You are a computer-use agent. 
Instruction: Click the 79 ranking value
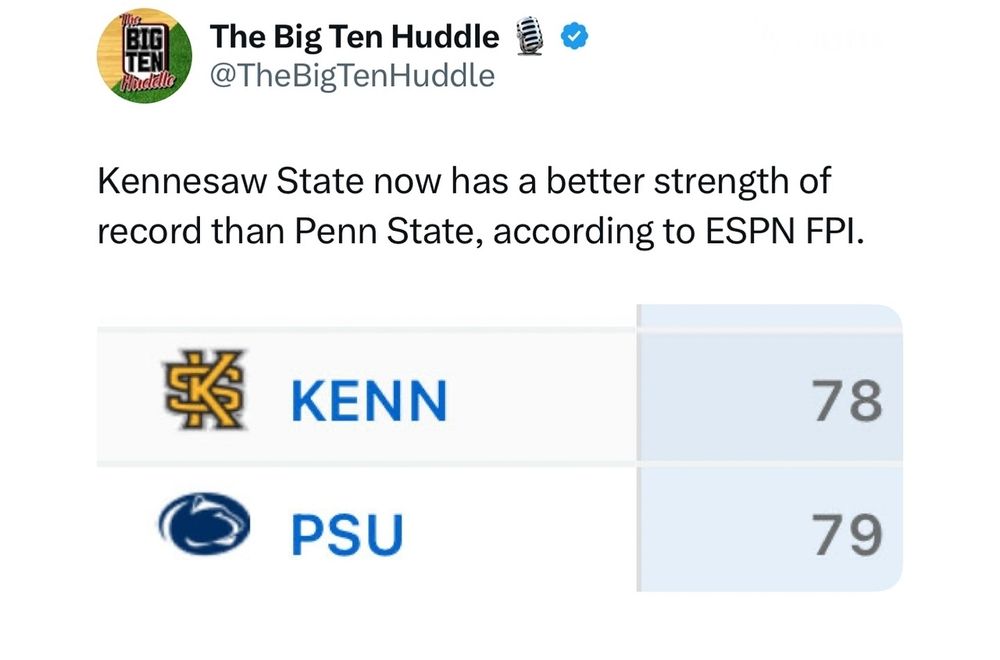coord(849,533)
